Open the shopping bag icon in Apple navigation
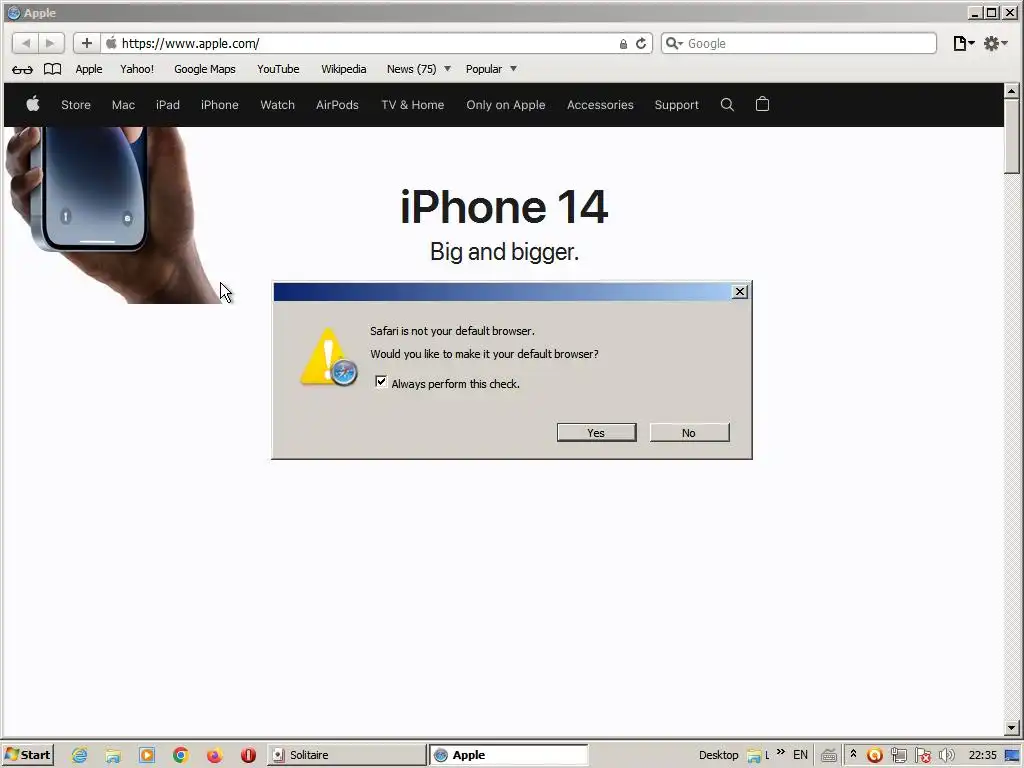1024x768 pixels. [762, 104]
